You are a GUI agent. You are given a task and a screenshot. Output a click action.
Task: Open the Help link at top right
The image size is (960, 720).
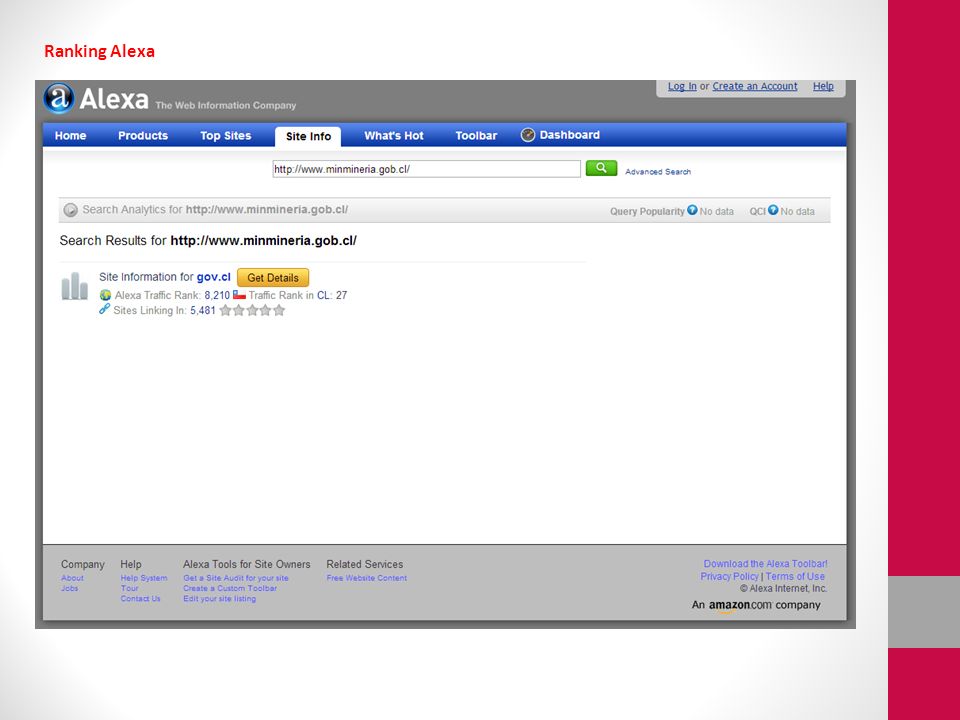coord(823,86)
